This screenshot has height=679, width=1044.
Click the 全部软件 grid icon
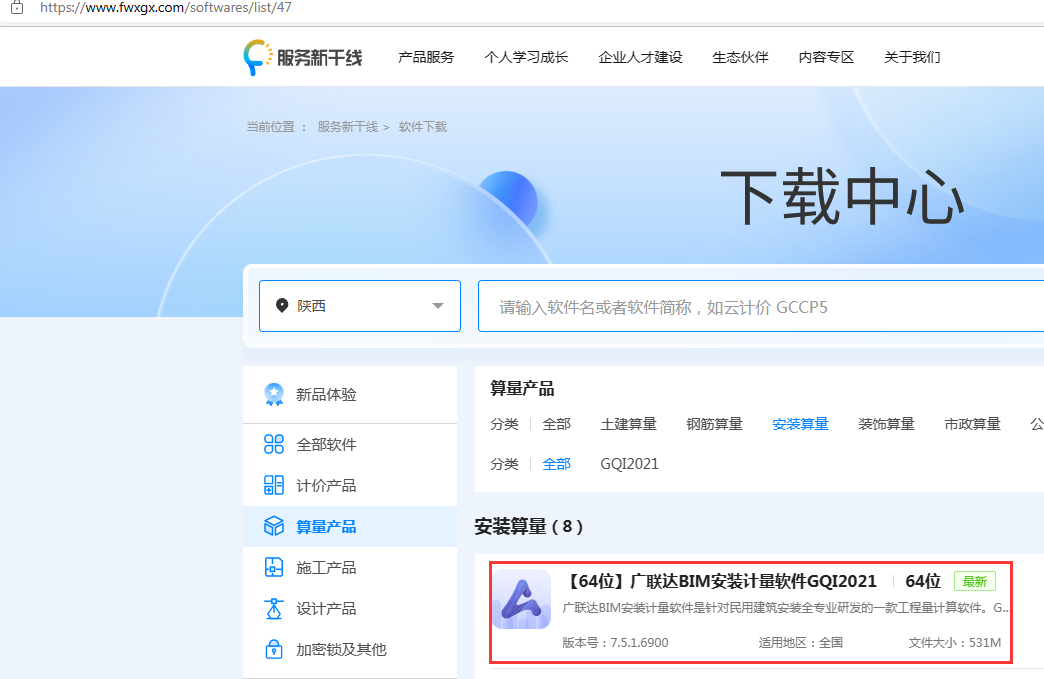(x=274, y=444)
